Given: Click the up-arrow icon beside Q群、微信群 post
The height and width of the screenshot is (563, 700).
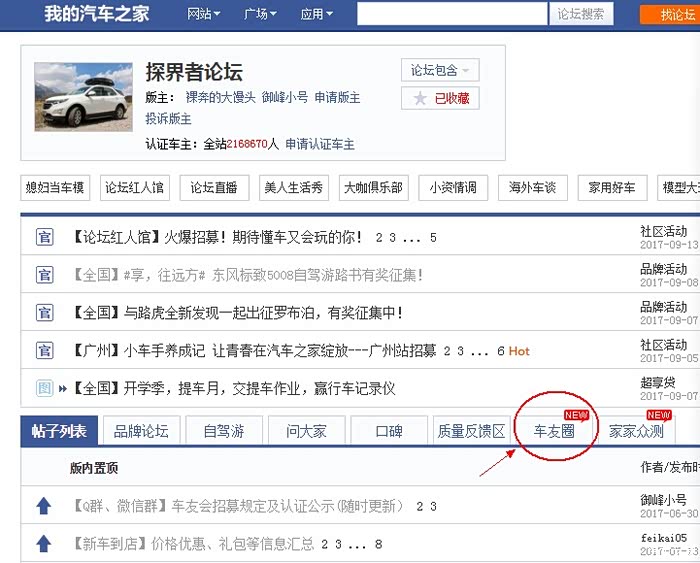Looking at the screenshot, I should (x=43, y=506).
